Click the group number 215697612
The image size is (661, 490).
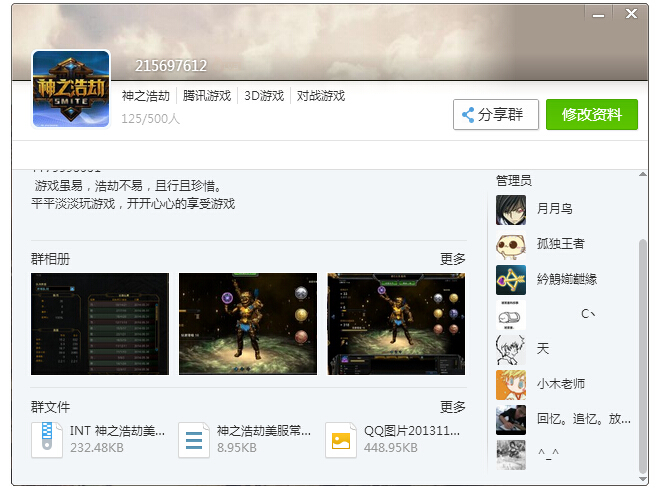point(171,66)
